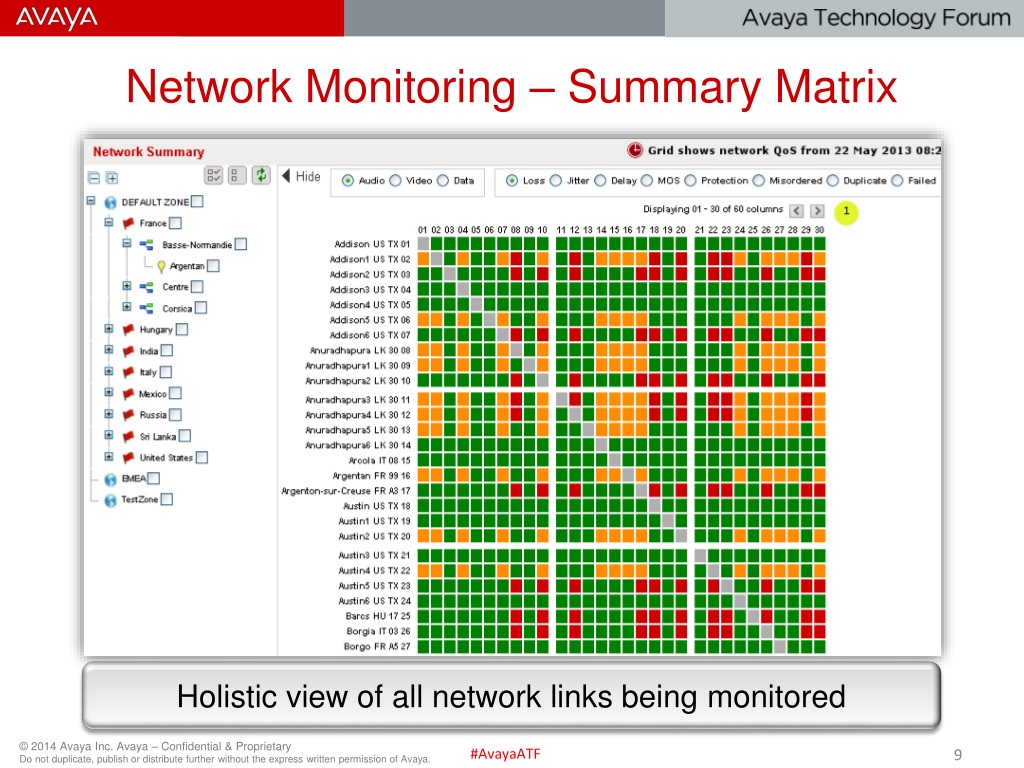
Task: Click the red flag icon beside United States
Action: (129, 458)
